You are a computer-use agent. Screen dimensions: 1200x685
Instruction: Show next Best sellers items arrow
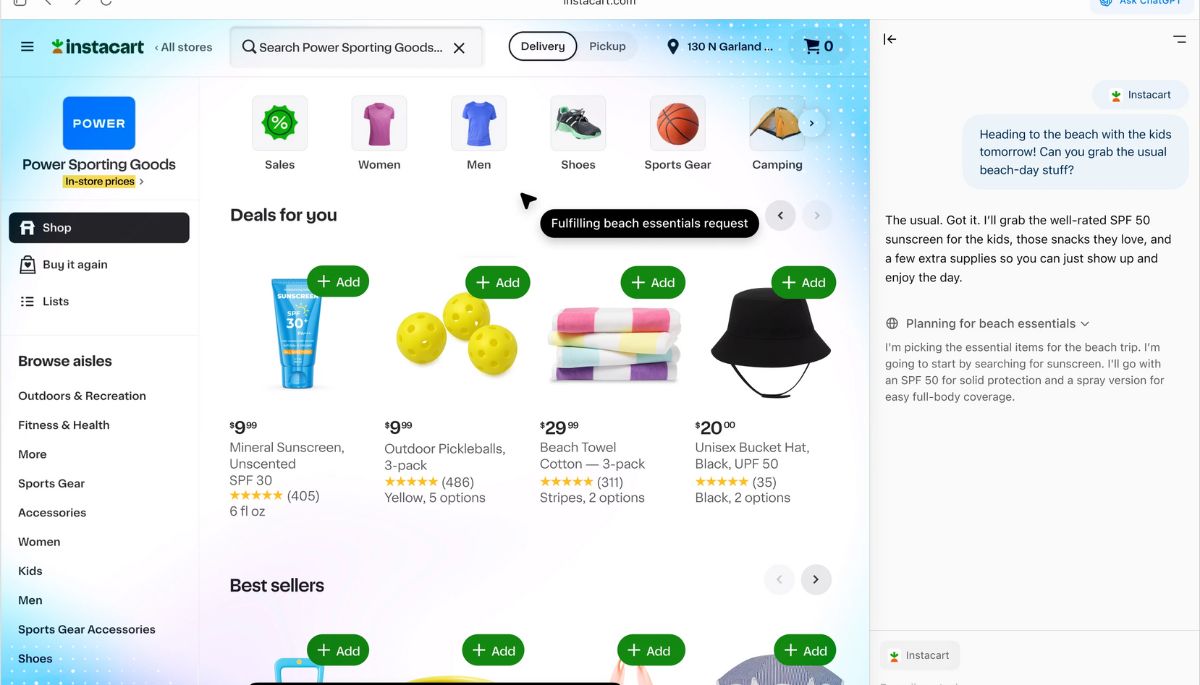pyautogui.click(x=816, y=579)
